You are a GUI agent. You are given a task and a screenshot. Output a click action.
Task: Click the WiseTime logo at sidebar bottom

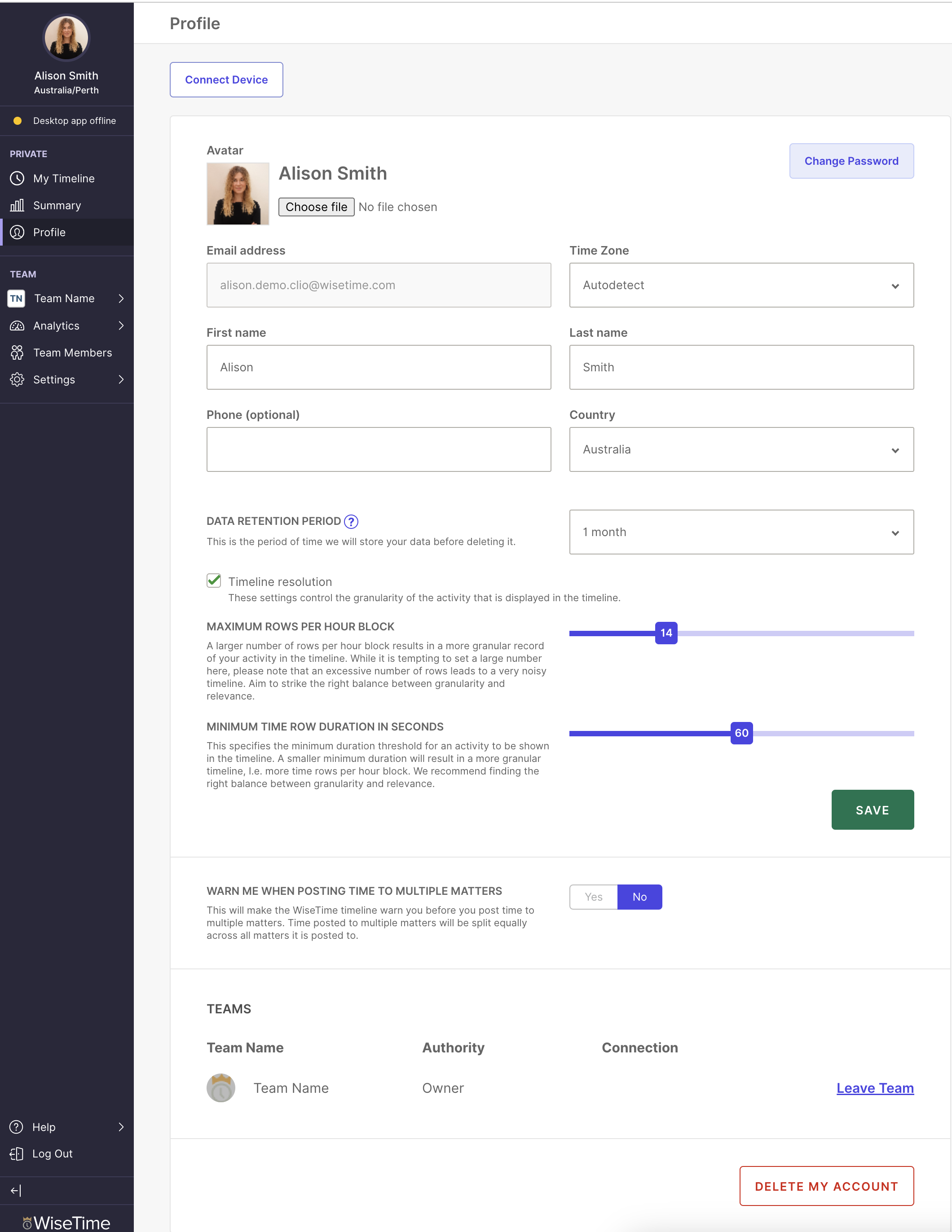66,1223
